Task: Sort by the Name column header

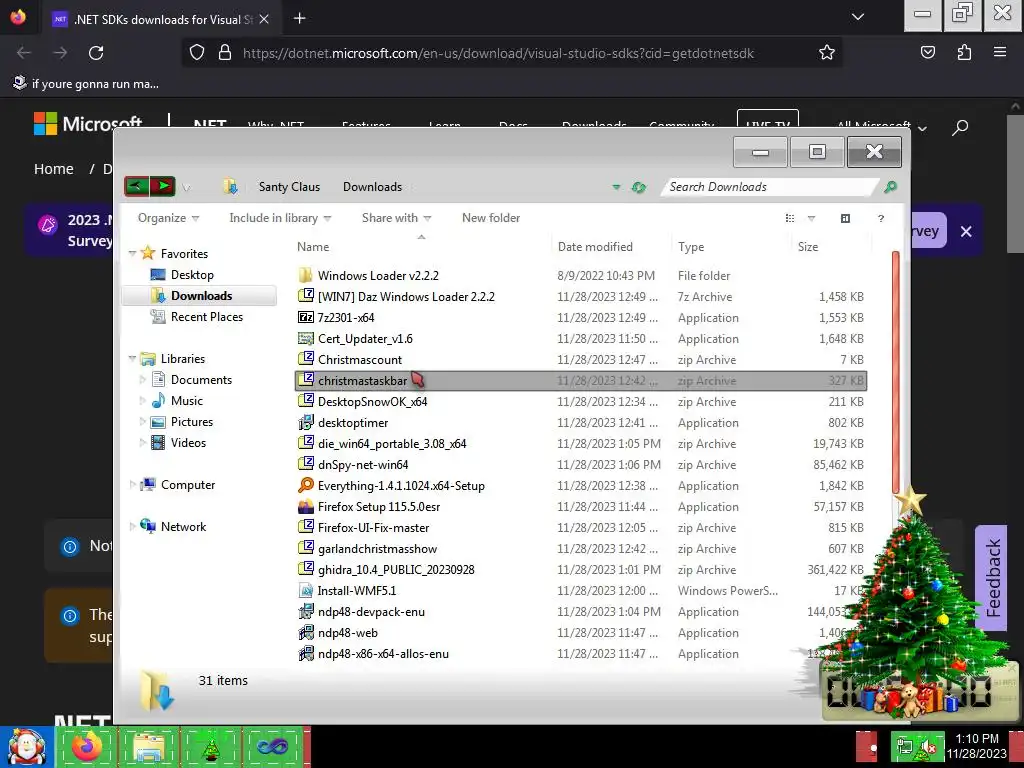Action: click(x=313, y=247)
